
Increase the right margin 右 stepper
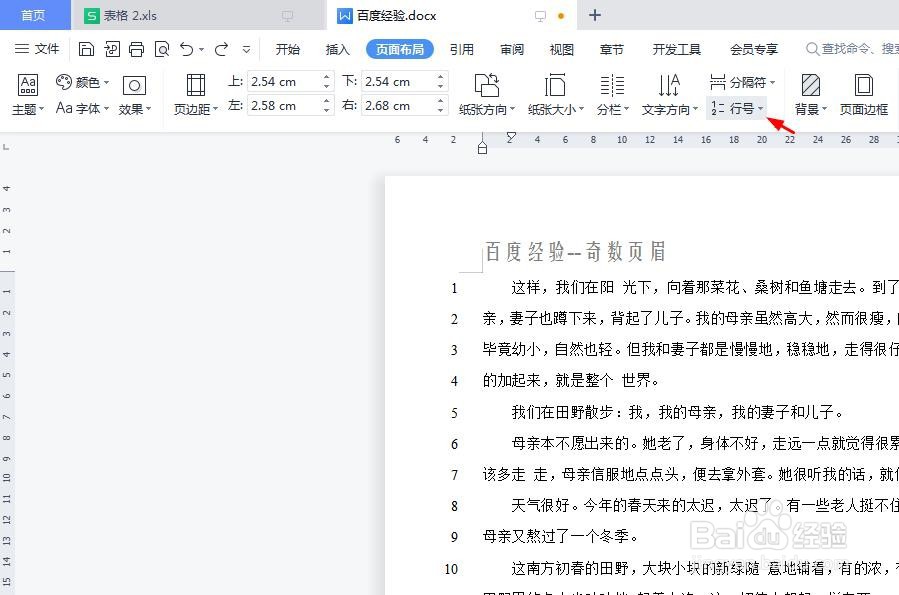point(441,100)
